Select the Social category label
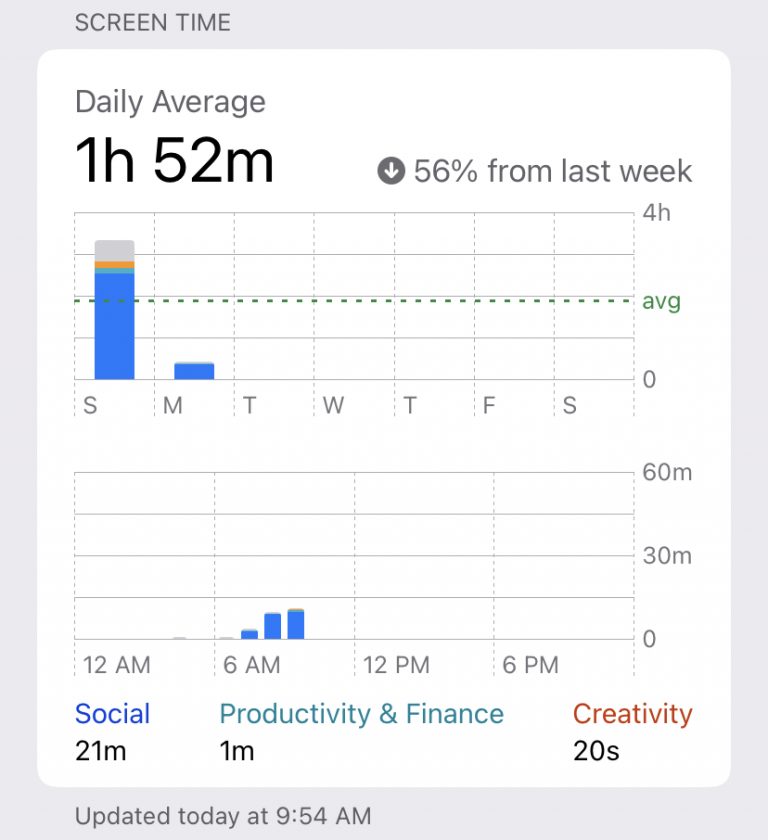The width and height of the screenshot is (768, 840). coord(112,714)
